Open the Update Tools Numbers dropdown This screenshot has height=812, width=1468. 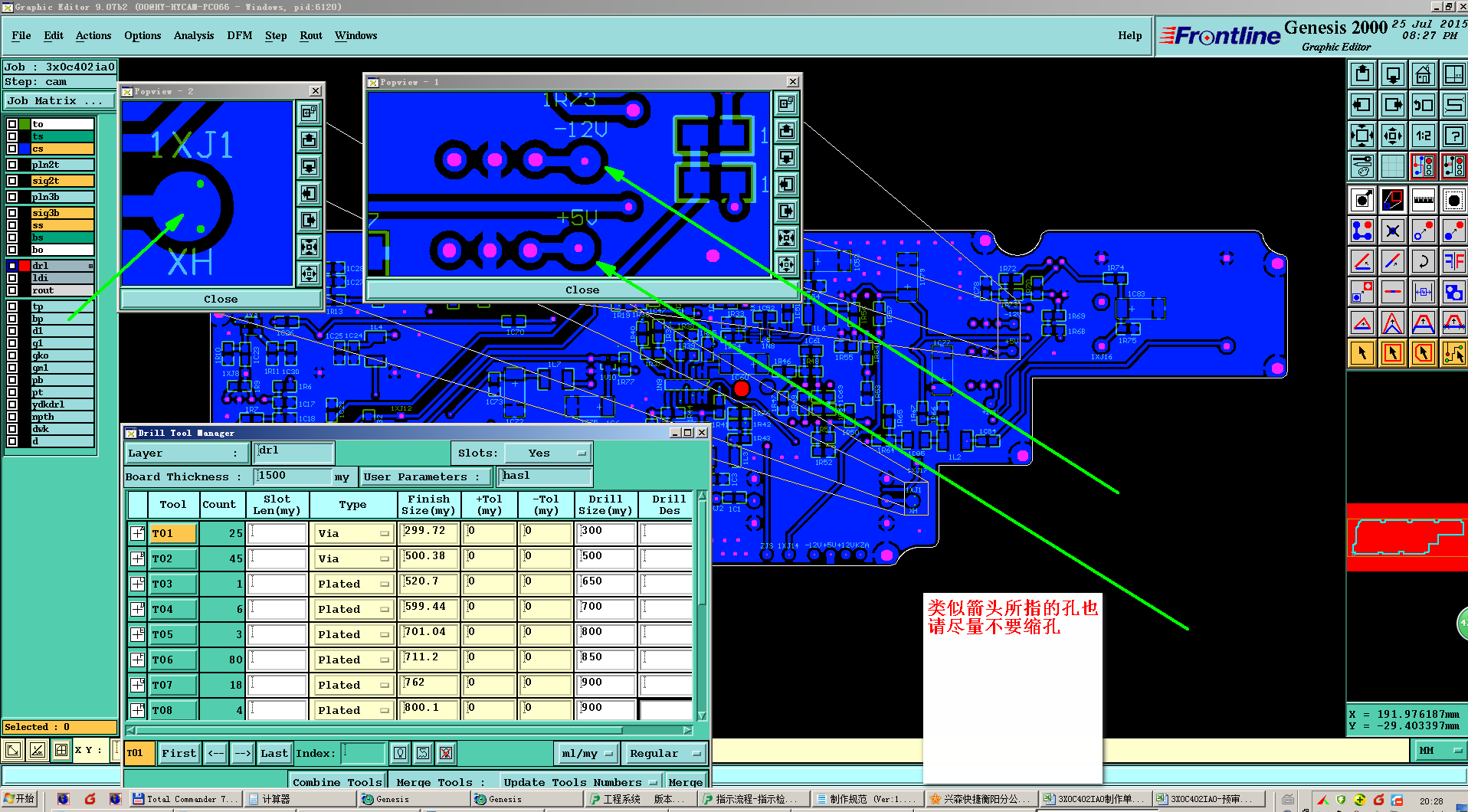(580, 781)
